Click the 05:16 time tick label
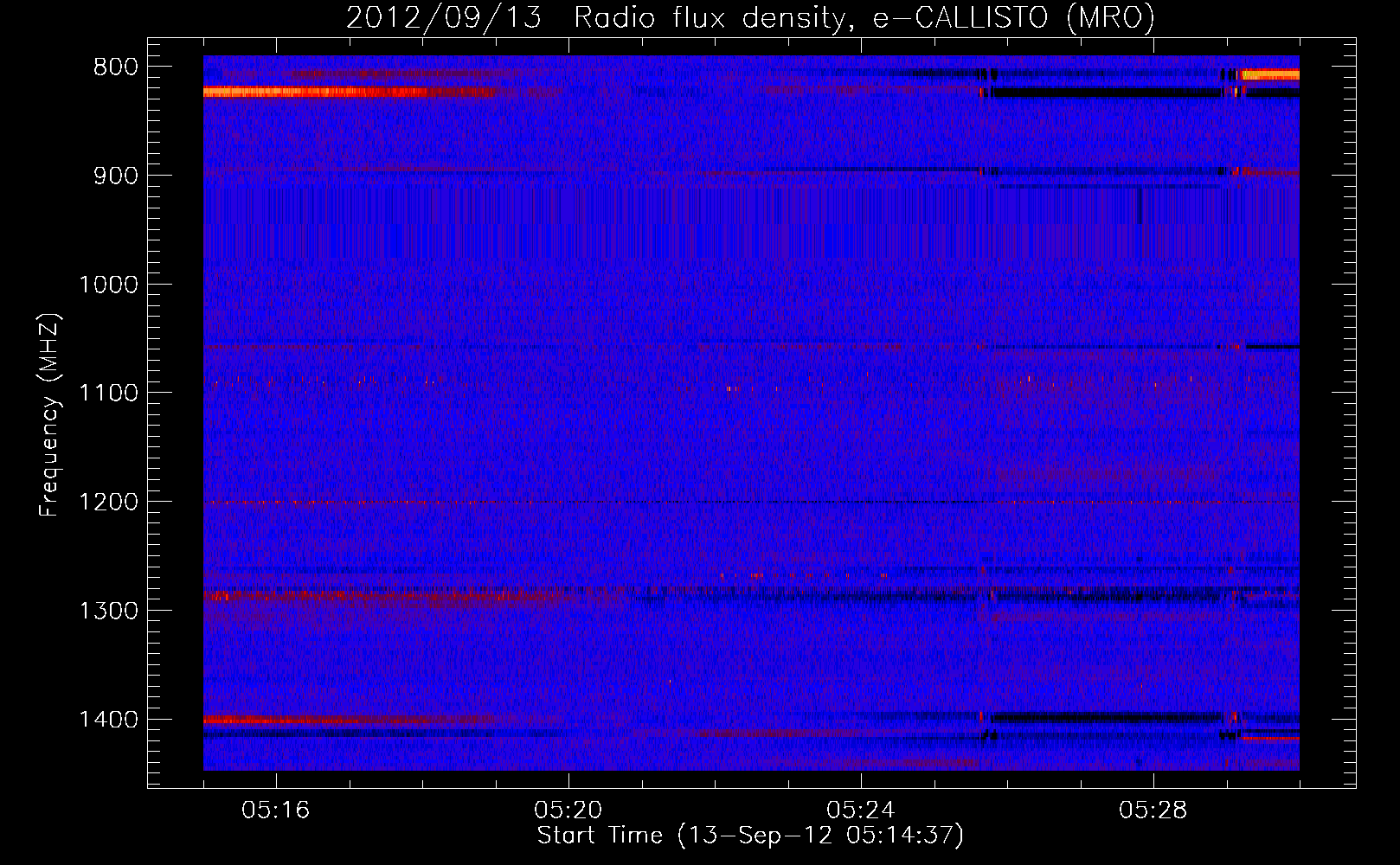This screenshot has width=1400, height=865. tap(276, 811)
